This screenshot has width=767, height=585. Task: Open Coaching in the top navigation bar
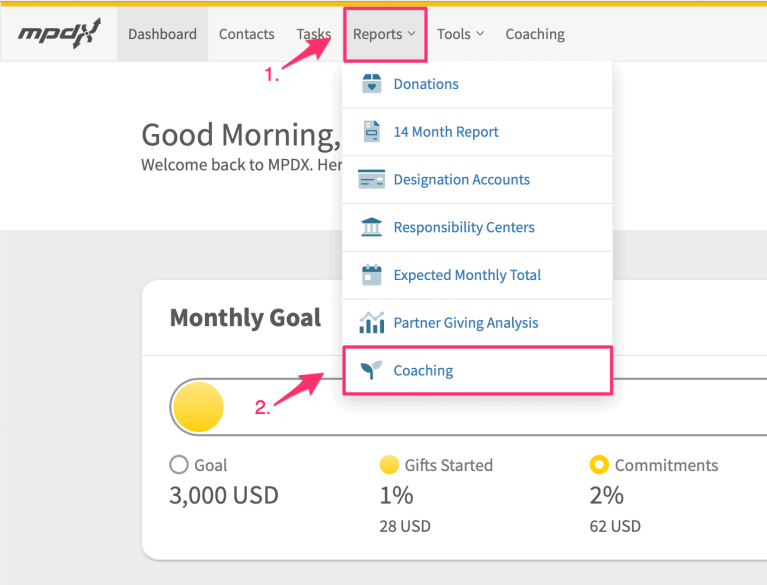click(535, 34)
